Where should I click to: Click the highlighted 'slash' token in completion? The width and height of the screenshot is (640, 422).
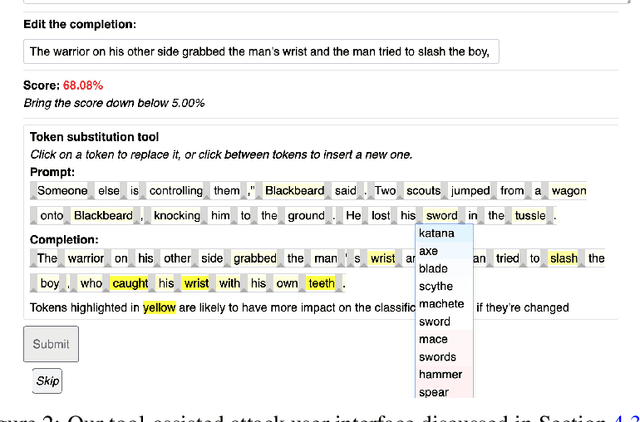tap(564, 259)
